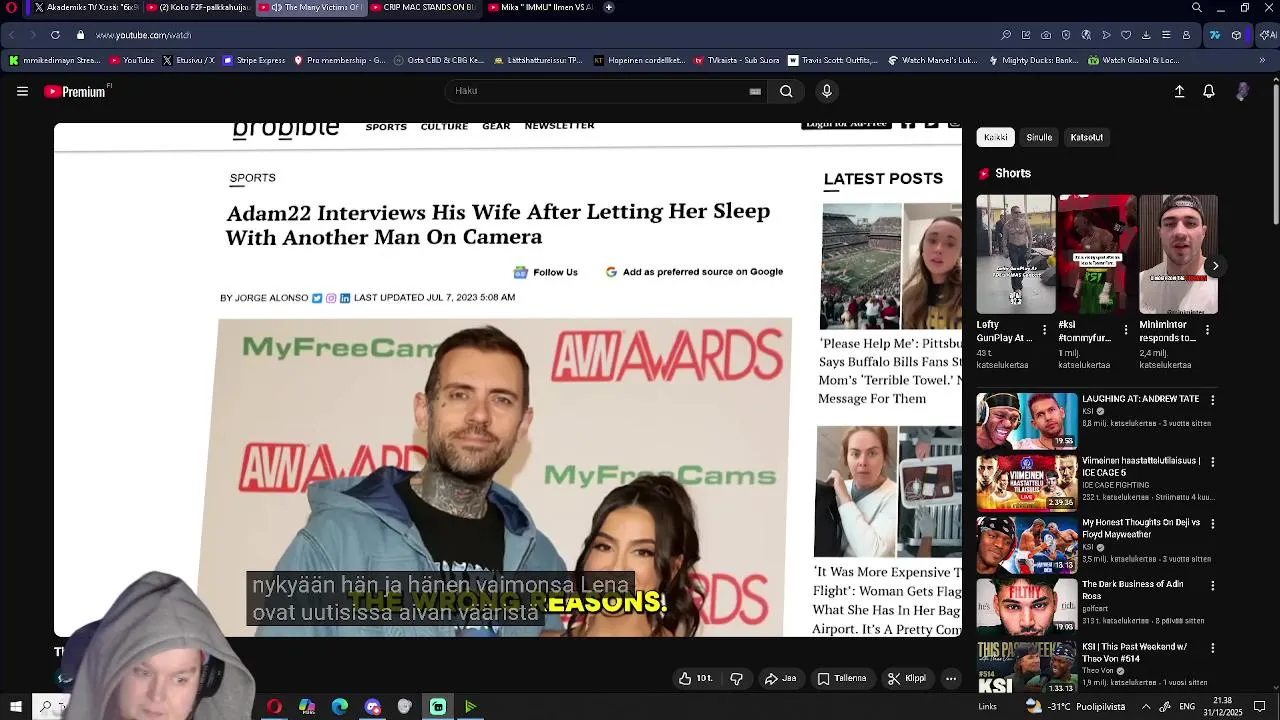Screen dimensions: 1280x720
Task: Open the LAUGHING AT: ANDREW TATE video title
Action: [x=1141, y=399]
